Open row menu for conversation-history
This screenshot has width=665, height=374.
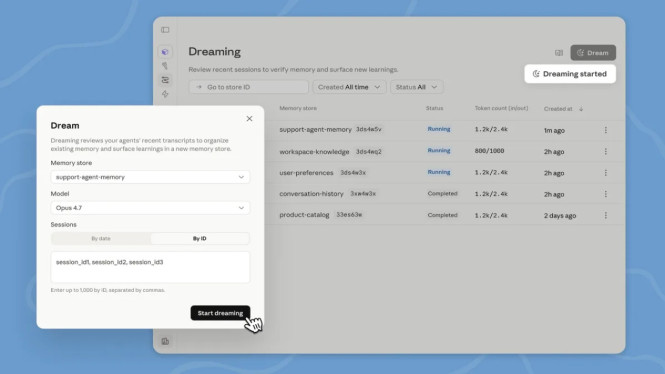(606, 194)
